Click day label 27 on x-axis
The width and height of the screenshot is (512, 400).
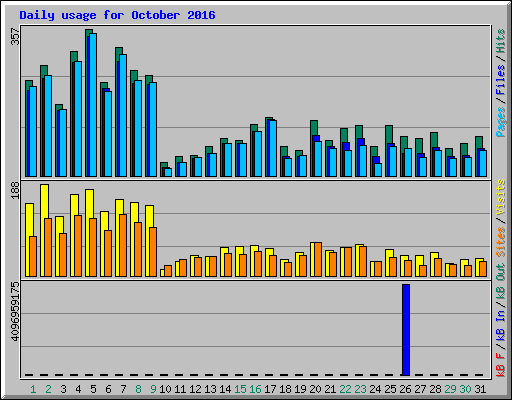(420, 389)
